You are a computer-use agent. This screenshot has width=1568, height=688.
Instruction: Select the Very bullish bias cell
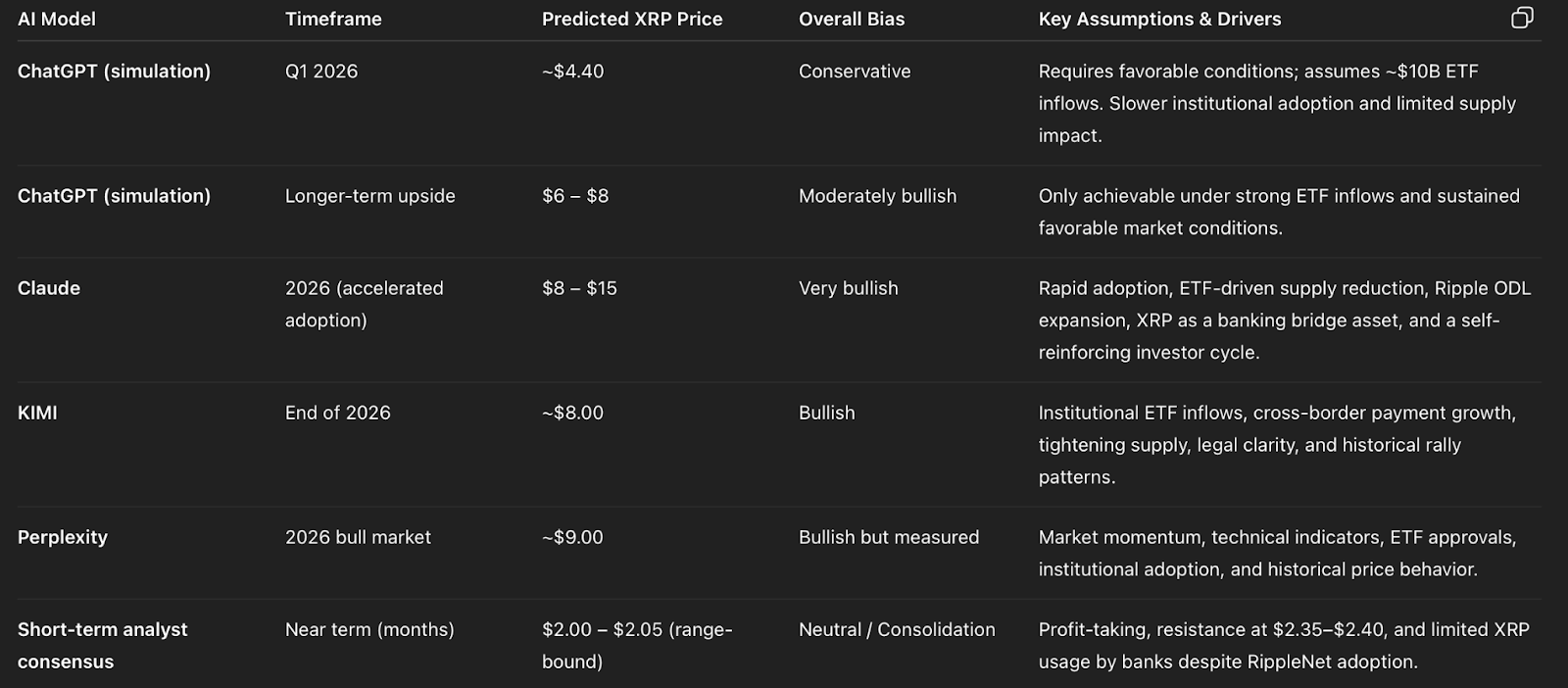tap(848, 288)
